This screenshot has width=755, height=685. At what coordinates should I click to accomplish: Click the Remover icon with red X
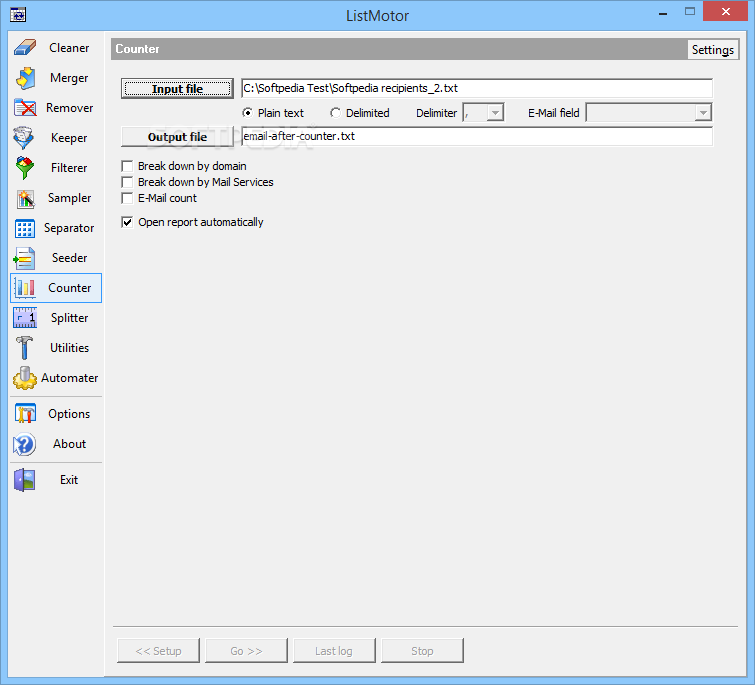coord(25,108)
